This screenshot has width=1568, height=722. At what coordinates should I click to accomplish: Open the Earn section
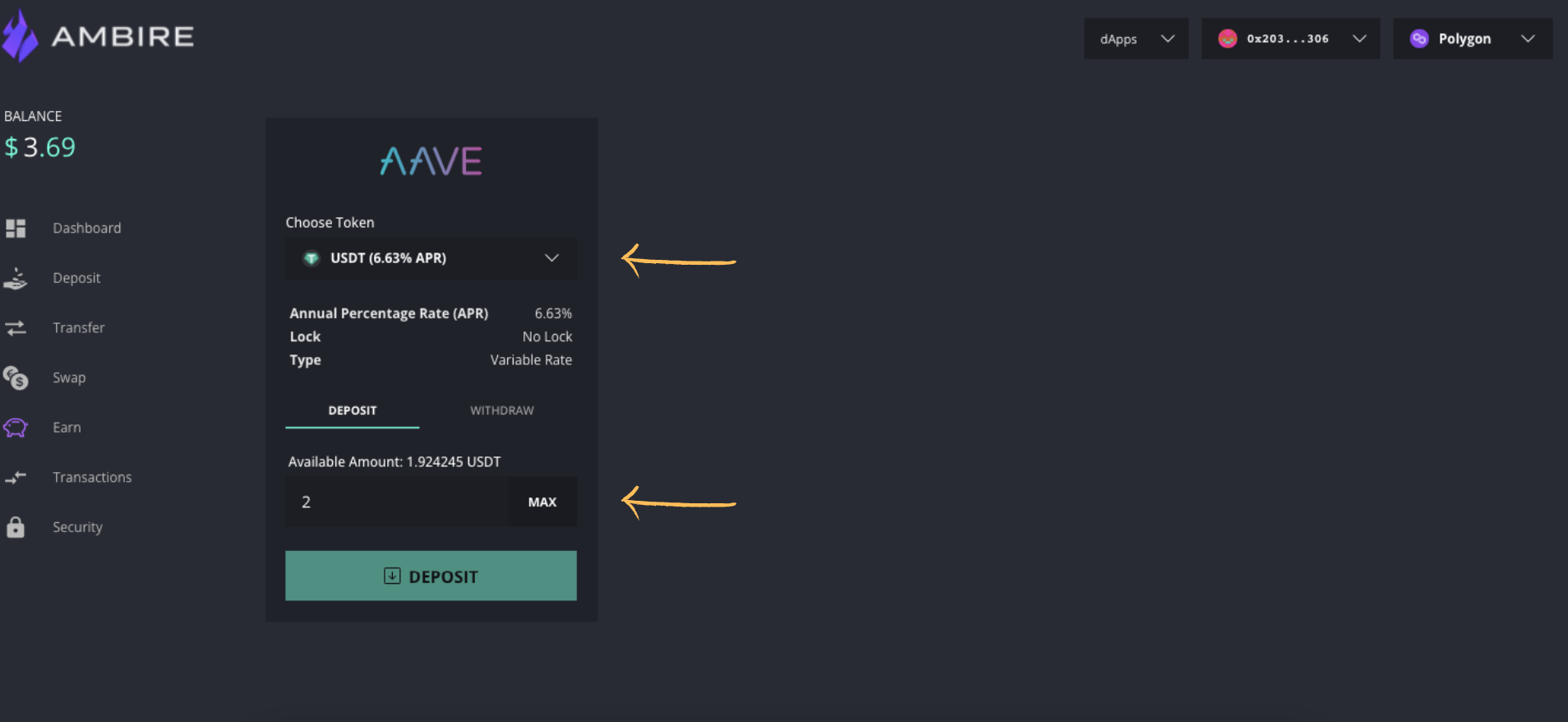(67, 428)
